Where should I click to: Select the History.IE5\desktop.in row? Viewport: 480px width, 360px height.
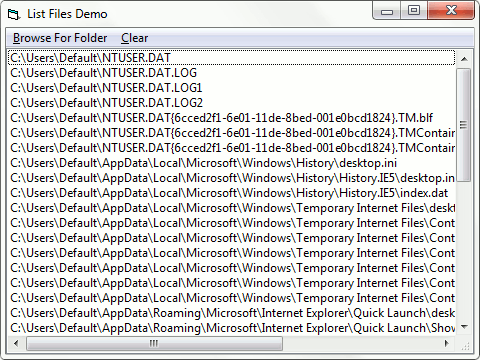click(232, 178)
